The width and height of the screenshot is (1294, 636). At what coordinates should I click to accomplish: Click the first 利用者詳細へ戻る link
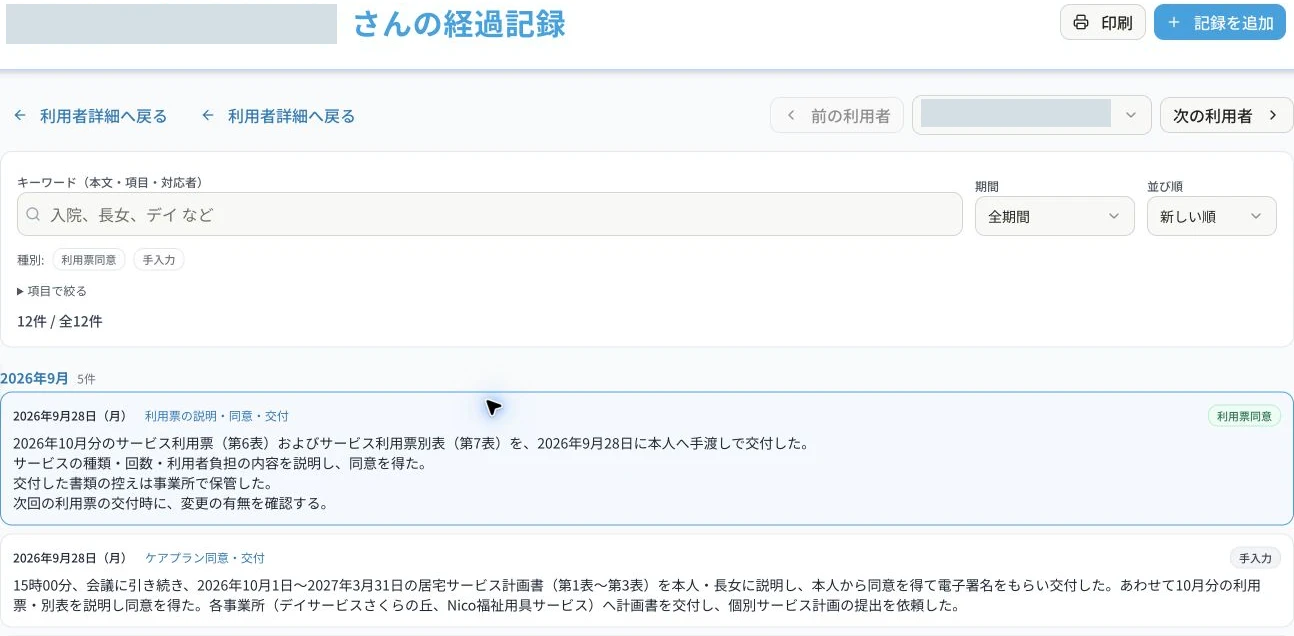click(90, 116)
